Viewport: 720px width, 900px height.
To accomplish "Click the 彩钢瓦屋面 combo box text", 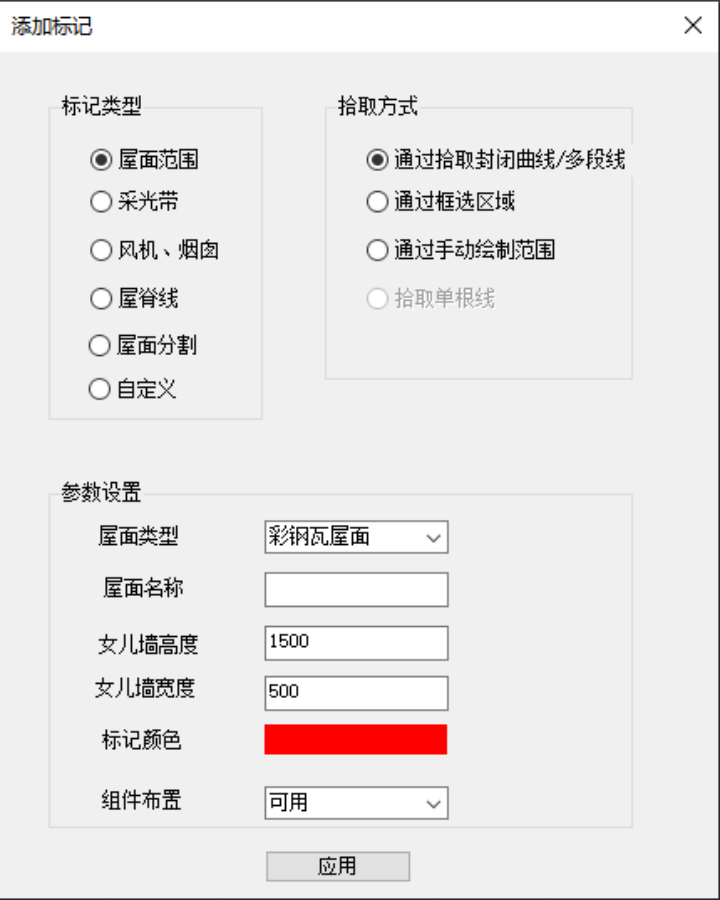I will 320,537.
